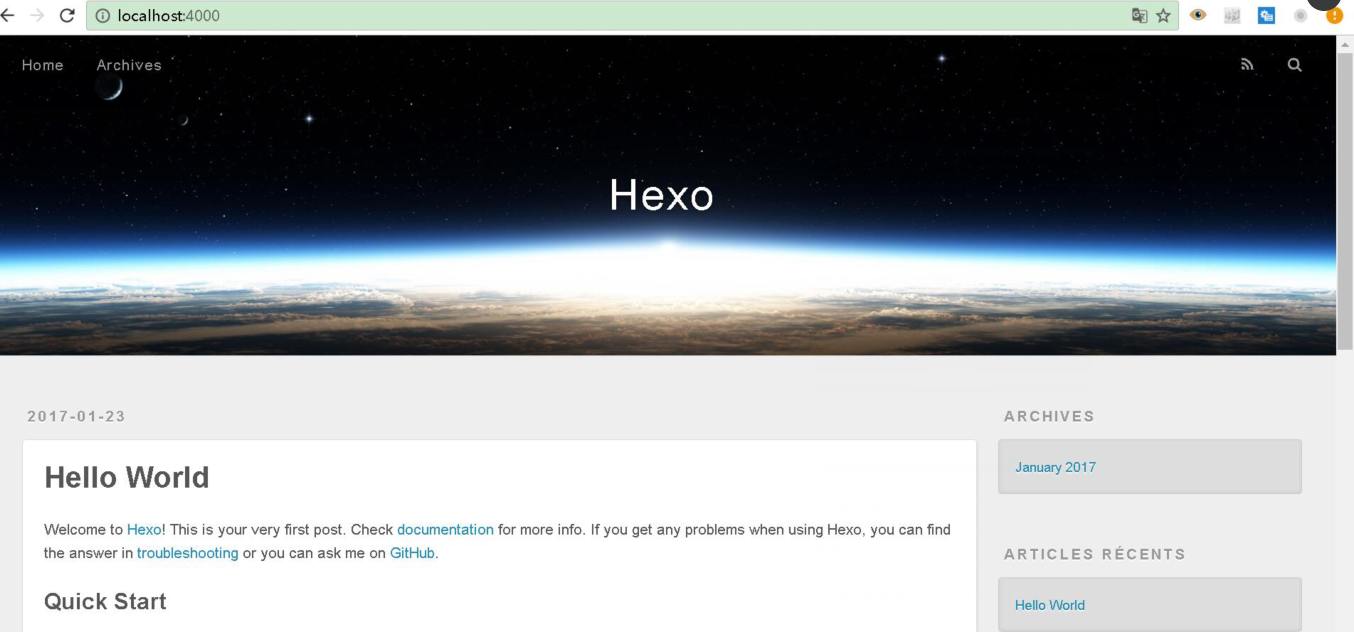Viewport: 1354px width, 632px height.
Task: Follow the documentation link
Action: [x=445, y=530]
